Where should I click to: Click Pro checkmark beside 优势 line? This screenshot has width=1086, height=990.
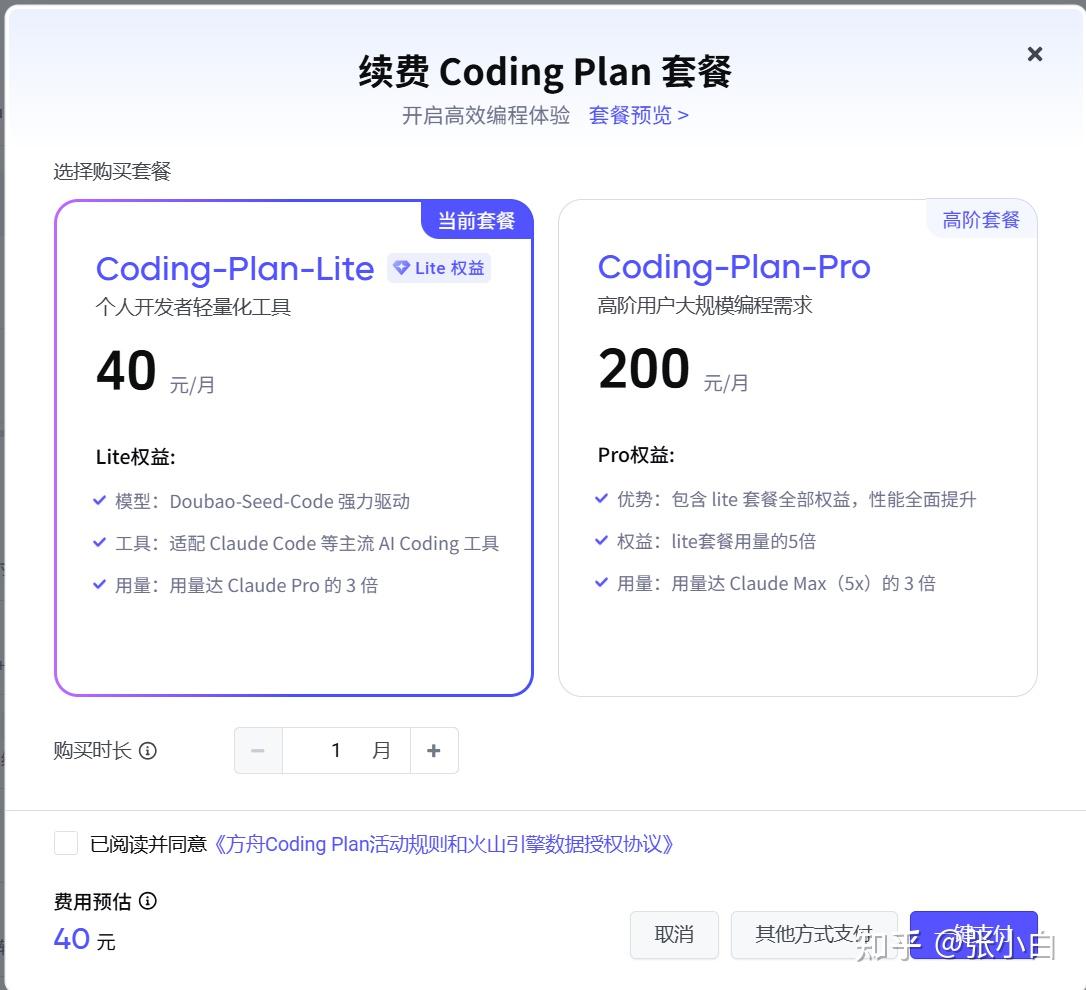pos(602,498)
